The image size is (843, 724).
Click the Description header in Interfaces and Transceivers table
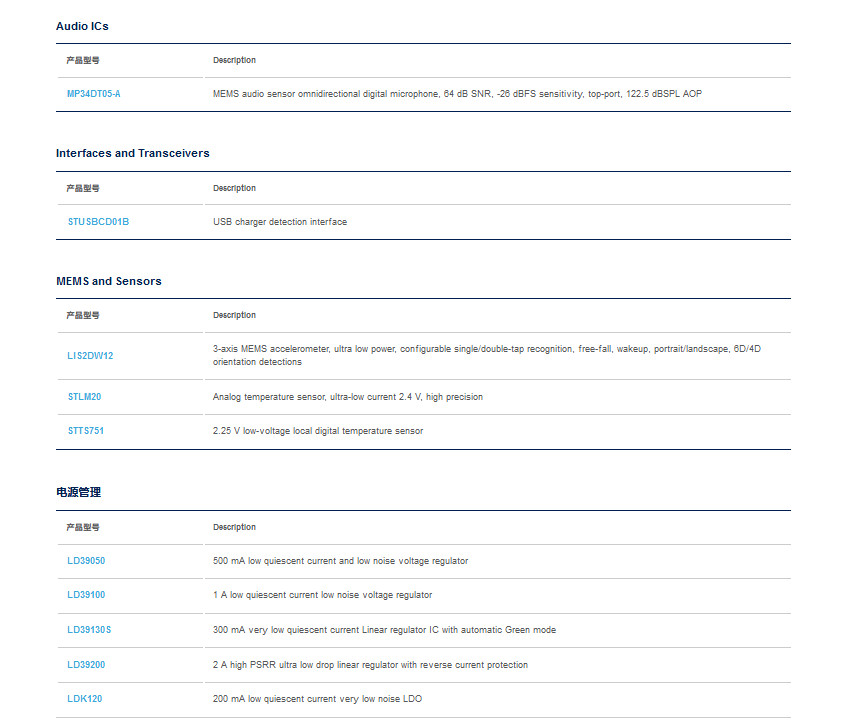point(234,188)
